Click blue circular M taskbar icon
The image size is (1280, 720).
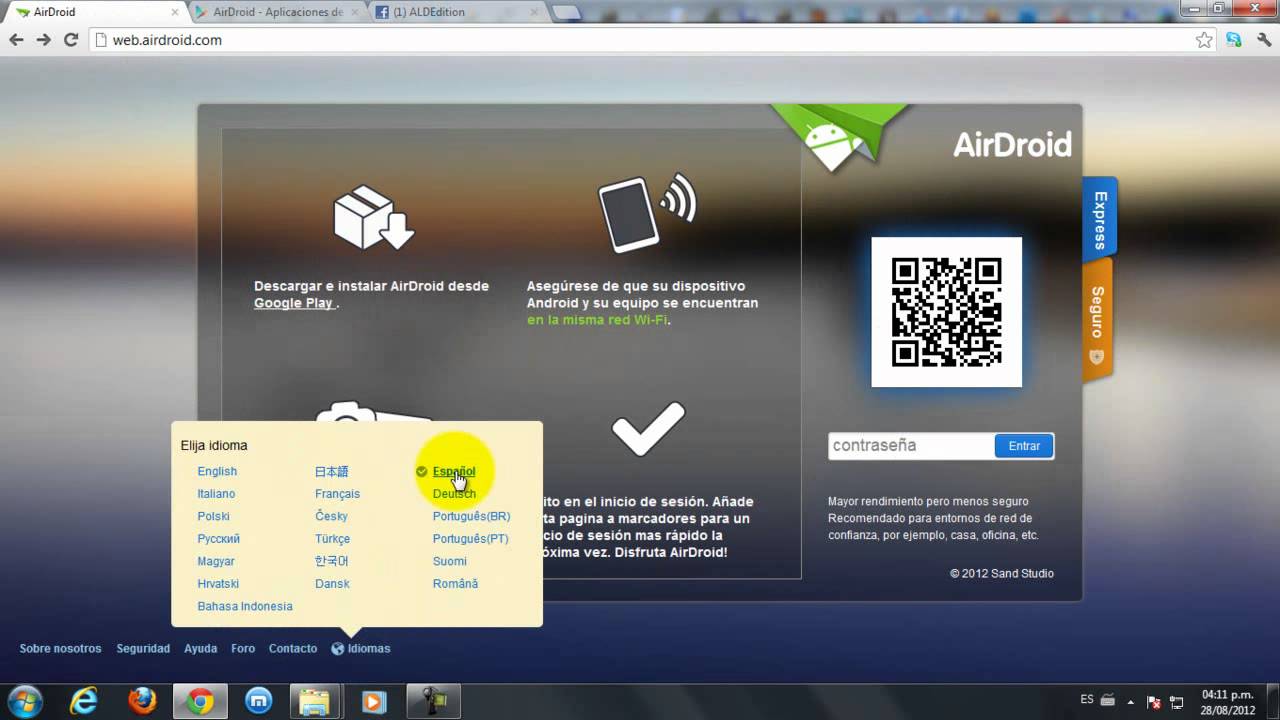259,701
